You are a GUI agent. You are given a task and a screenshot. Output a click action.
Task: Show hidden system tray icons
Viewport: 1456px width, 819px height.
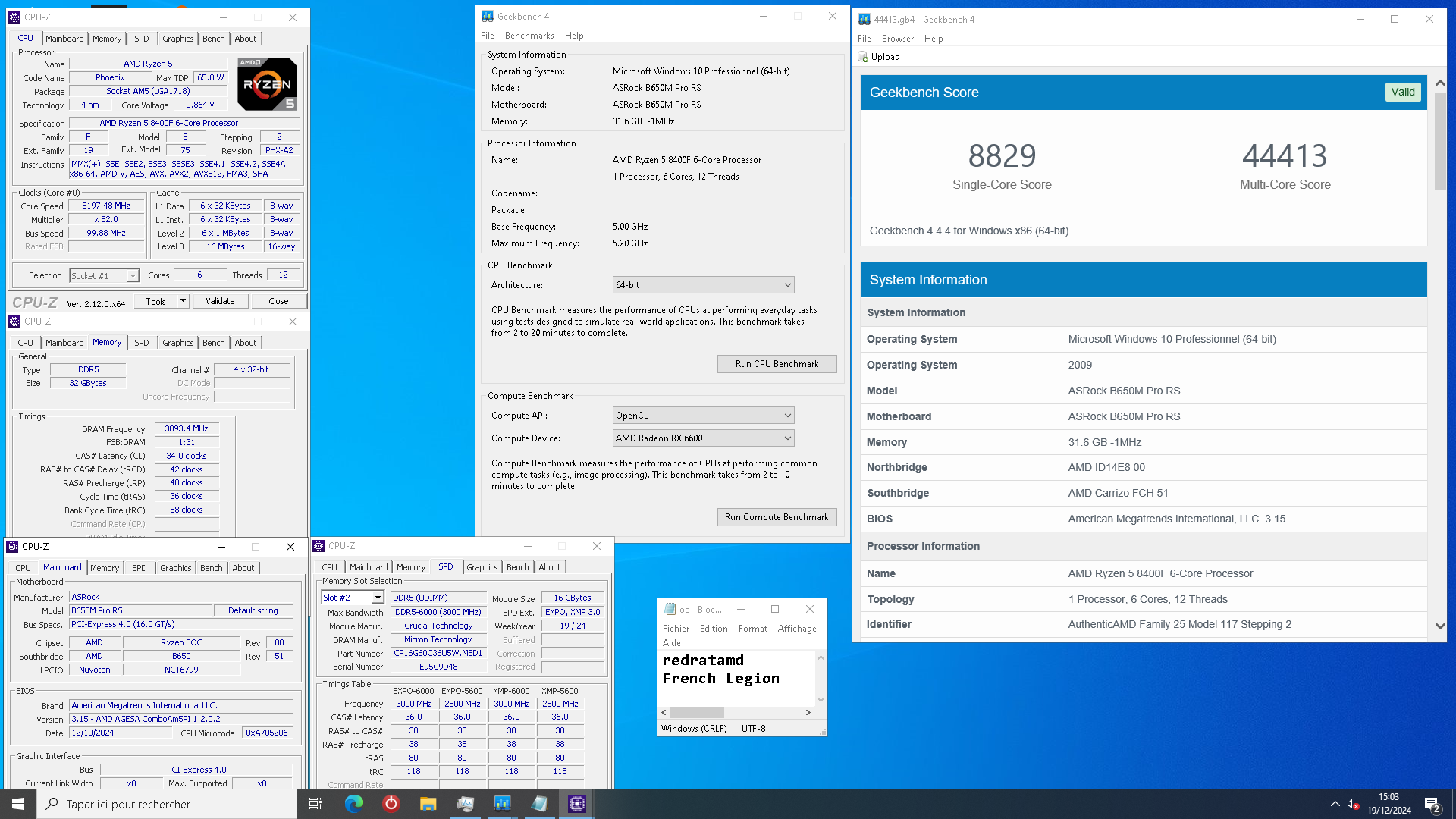pos(1335,804)
